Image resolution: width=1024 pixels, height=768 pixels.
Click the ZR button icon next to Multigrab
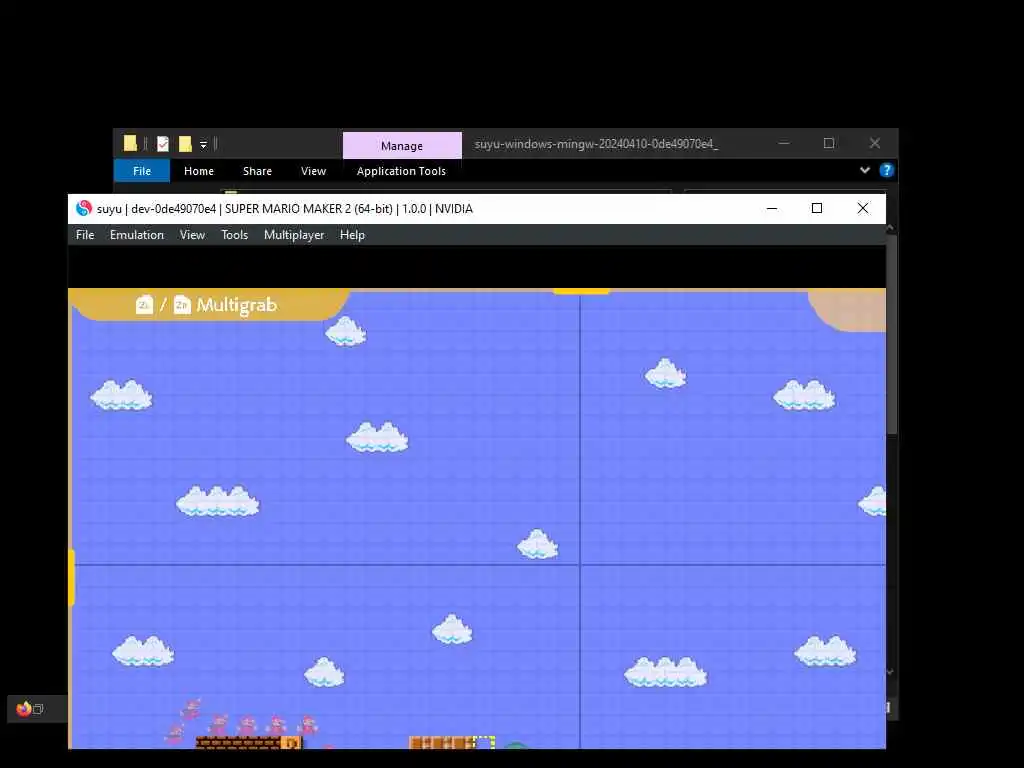182,305
